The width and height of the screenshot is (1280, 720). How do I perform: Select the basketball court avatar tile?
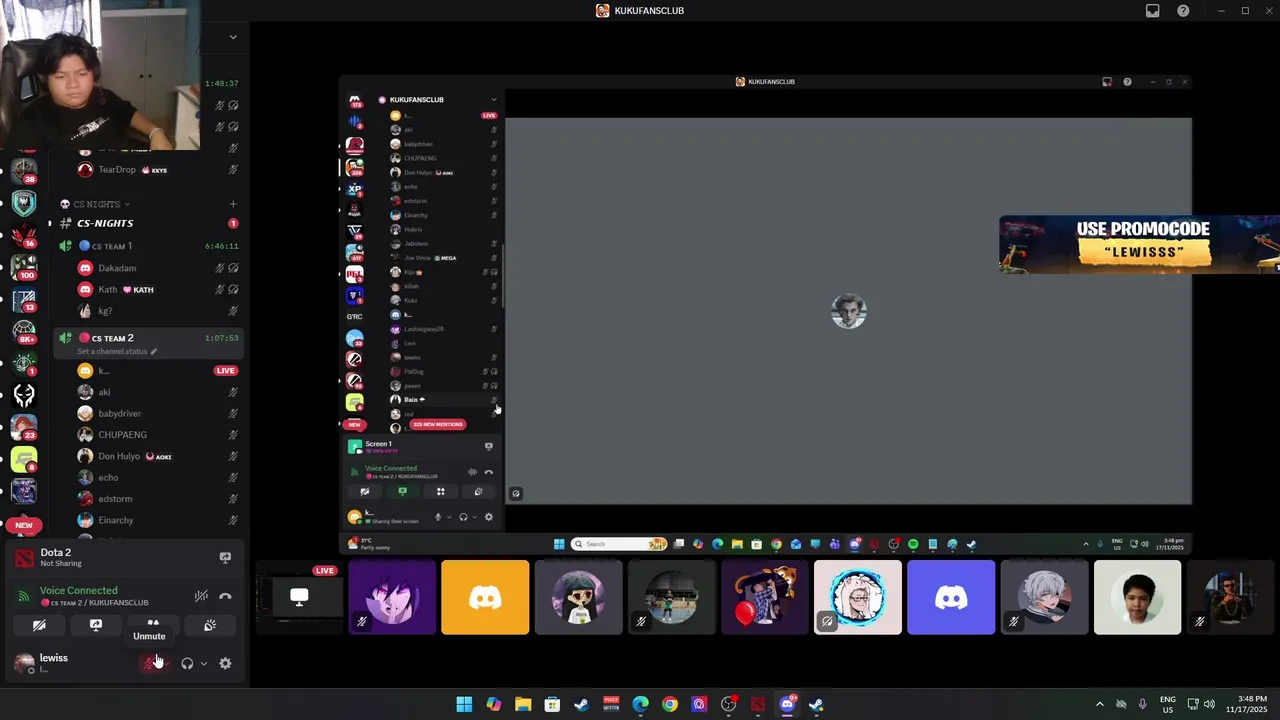point(672,597)
